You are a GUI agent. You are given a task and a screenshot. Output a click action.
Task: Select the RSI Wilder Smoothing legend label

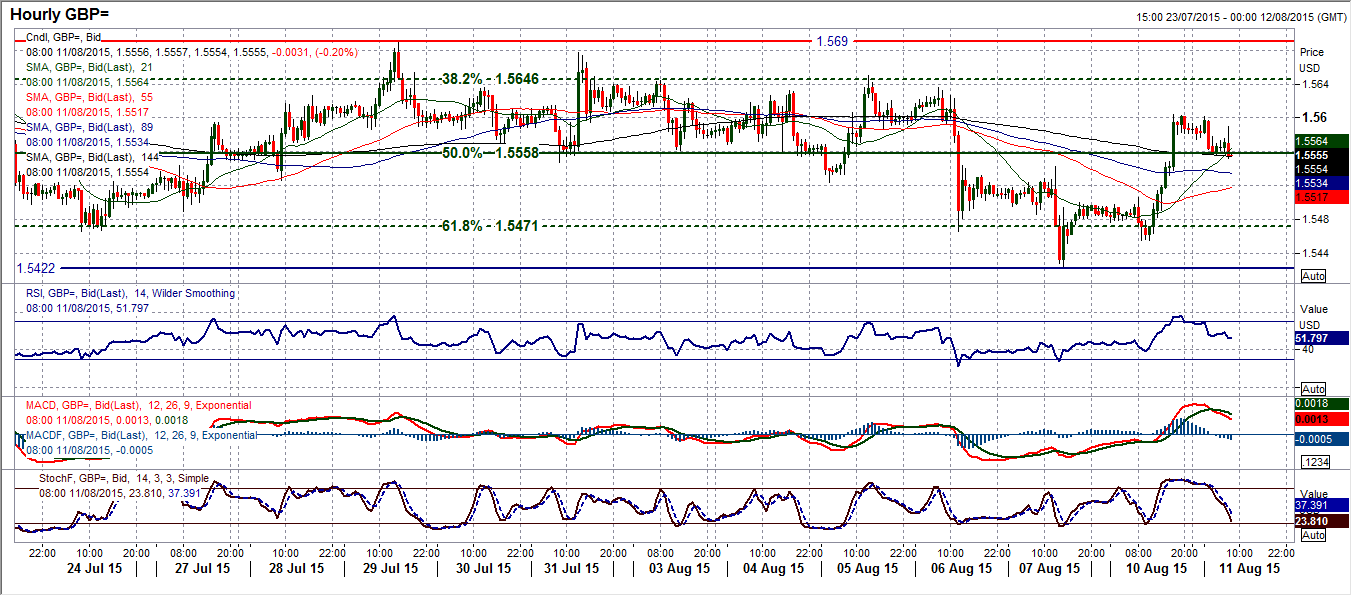click(131, 293)
